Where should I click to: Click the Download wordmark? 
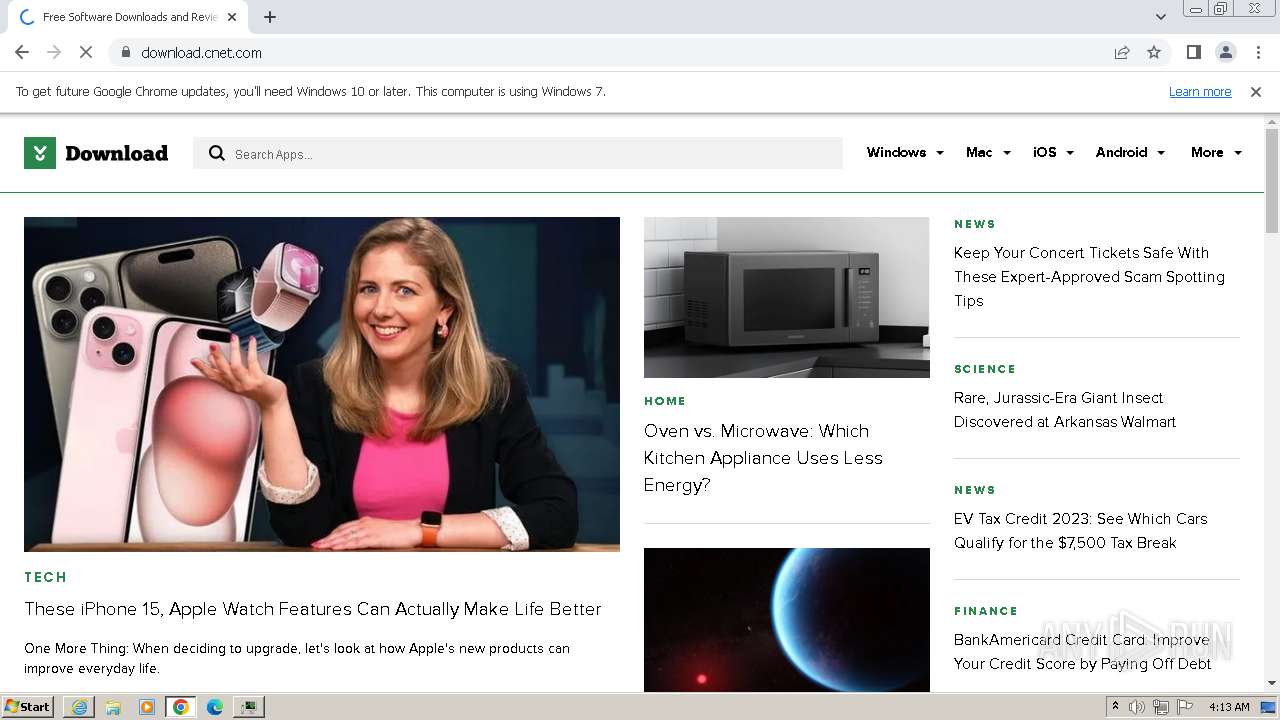(116, 153)
